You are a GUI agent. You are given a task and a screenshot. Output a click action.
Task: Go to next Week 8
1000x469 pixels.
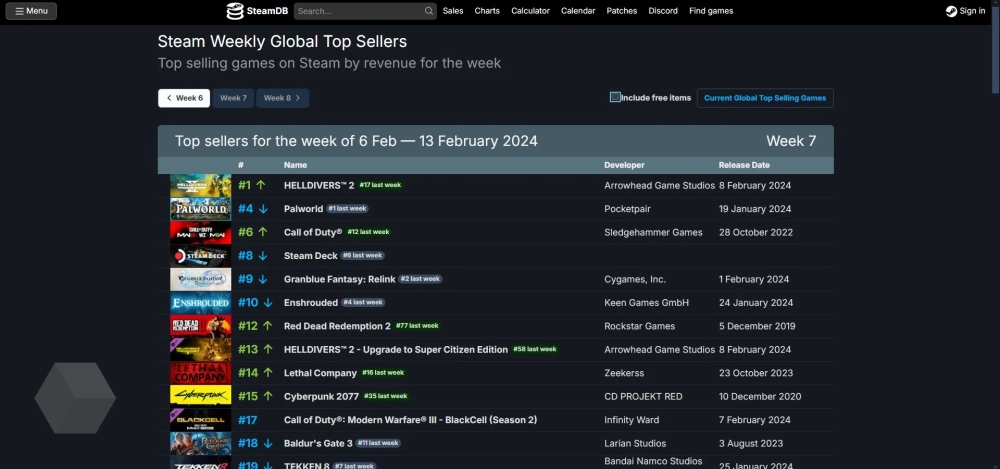click(x=282, y=98)
